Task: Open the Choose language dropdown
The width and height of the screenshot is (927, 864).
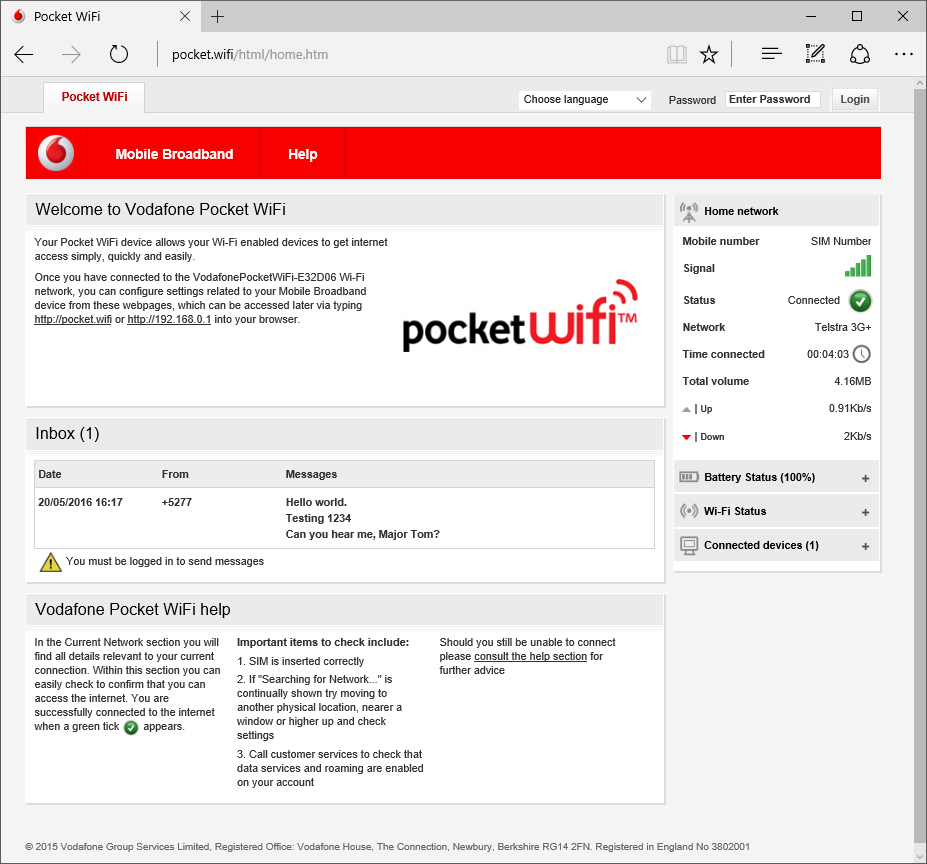Action: point(585,99)
